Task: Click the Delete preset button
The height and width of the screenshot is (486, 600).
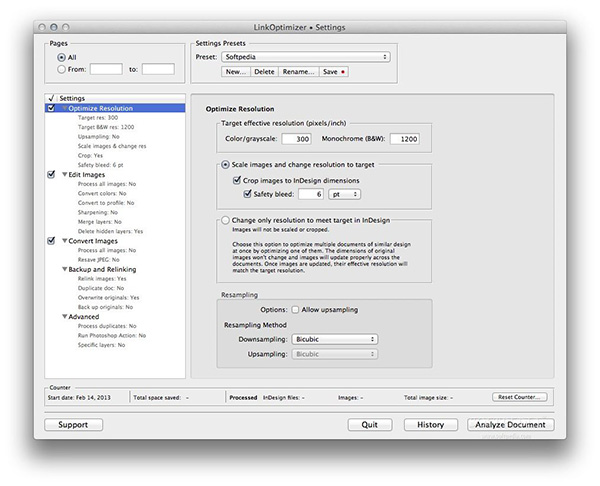Action: point(264,72)
